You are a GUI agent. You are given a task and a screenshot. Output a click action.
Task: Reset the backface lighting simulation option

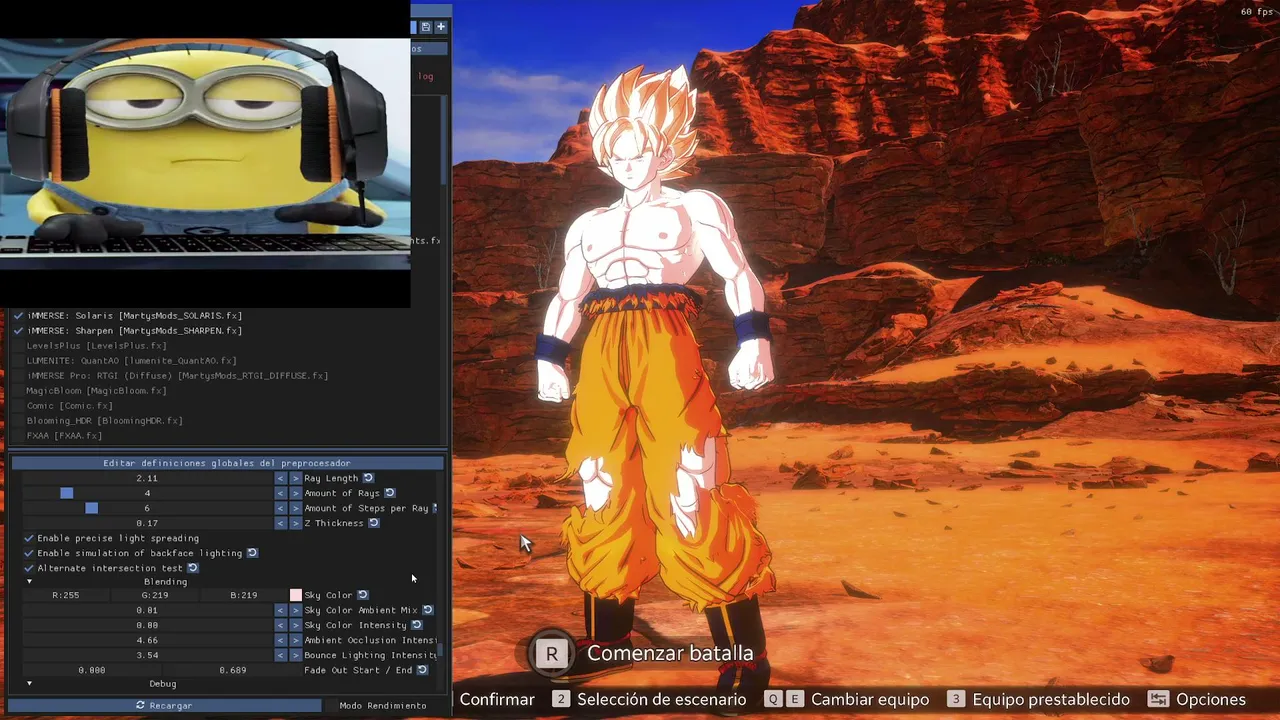pos(253,553)
